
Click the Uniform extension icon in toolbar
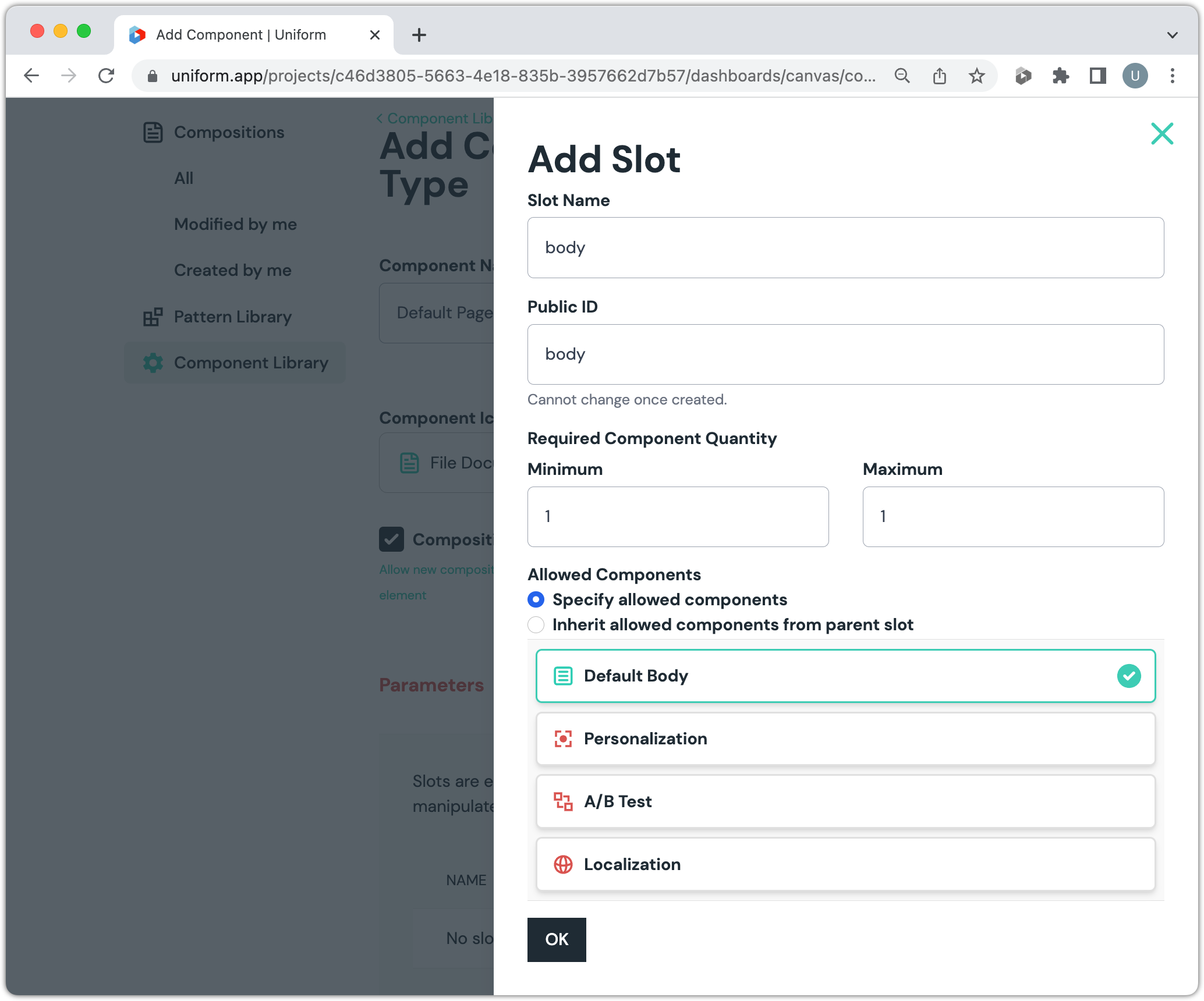coord(1023,76)
